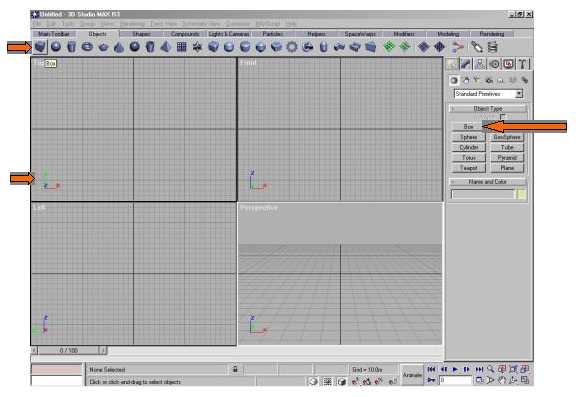
Task: Open the Hierarchy command panel tab
Action: 480,64
